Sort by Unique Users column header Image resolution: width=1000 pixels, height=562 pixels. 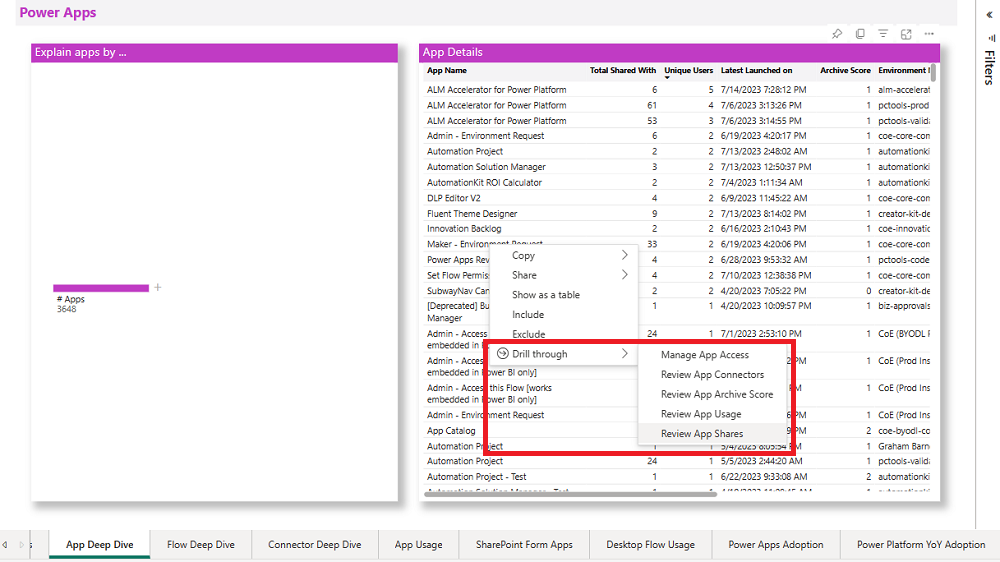tap(688, 71)
